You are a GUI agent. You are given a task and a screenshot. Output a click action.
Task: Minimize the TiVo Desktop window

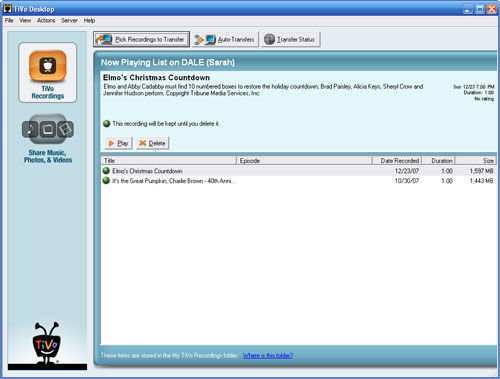tap(468, 9)
